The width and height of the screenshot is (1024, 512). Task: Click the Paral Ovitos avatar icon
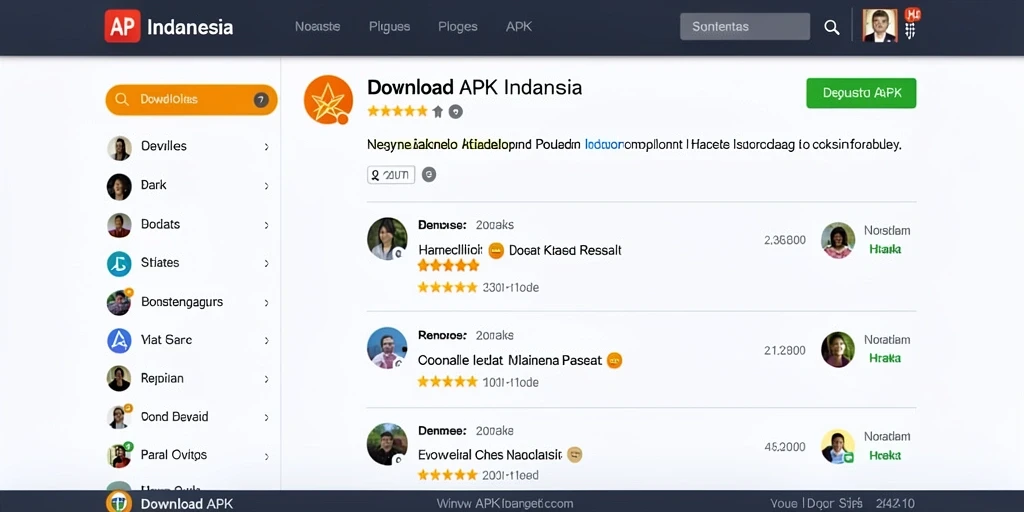(x=120, y=455)
